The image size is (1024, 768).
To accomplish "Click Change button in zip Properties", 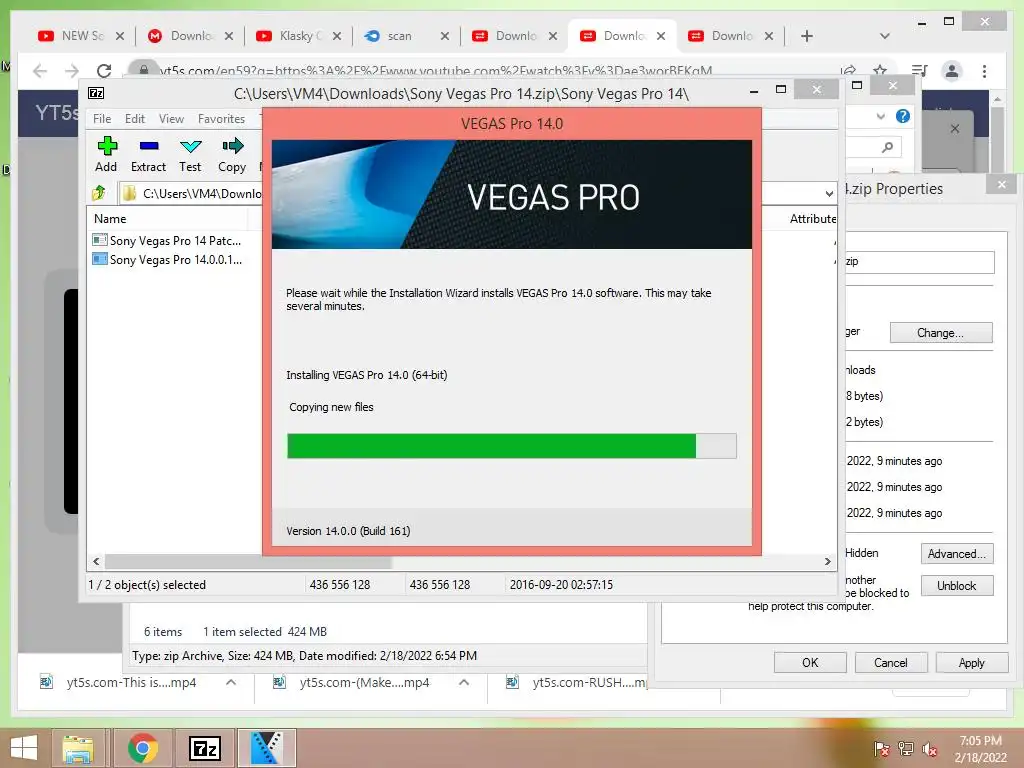I will (940, 332).
